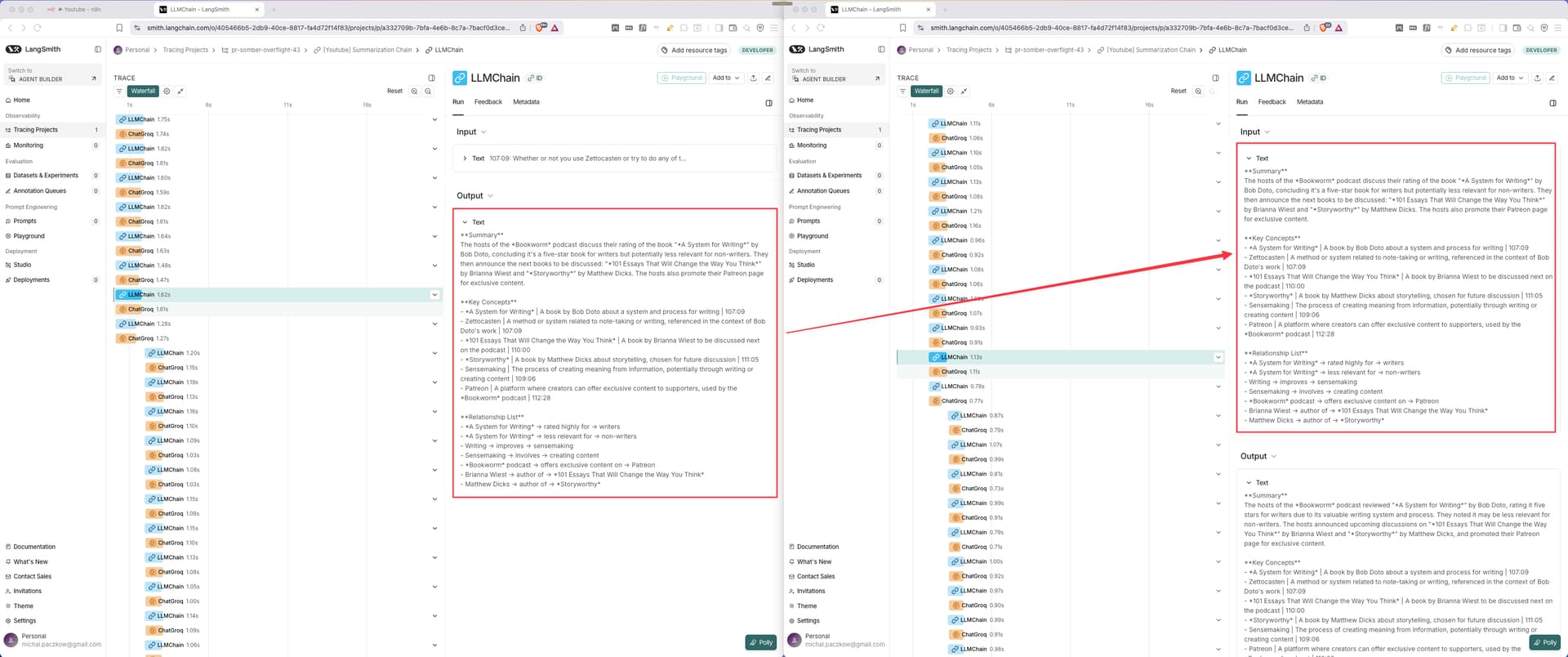Click the edit pencil icon in right window
Image resolution: width=1568 pixels, height=657 pixels.
(1552, 78)
